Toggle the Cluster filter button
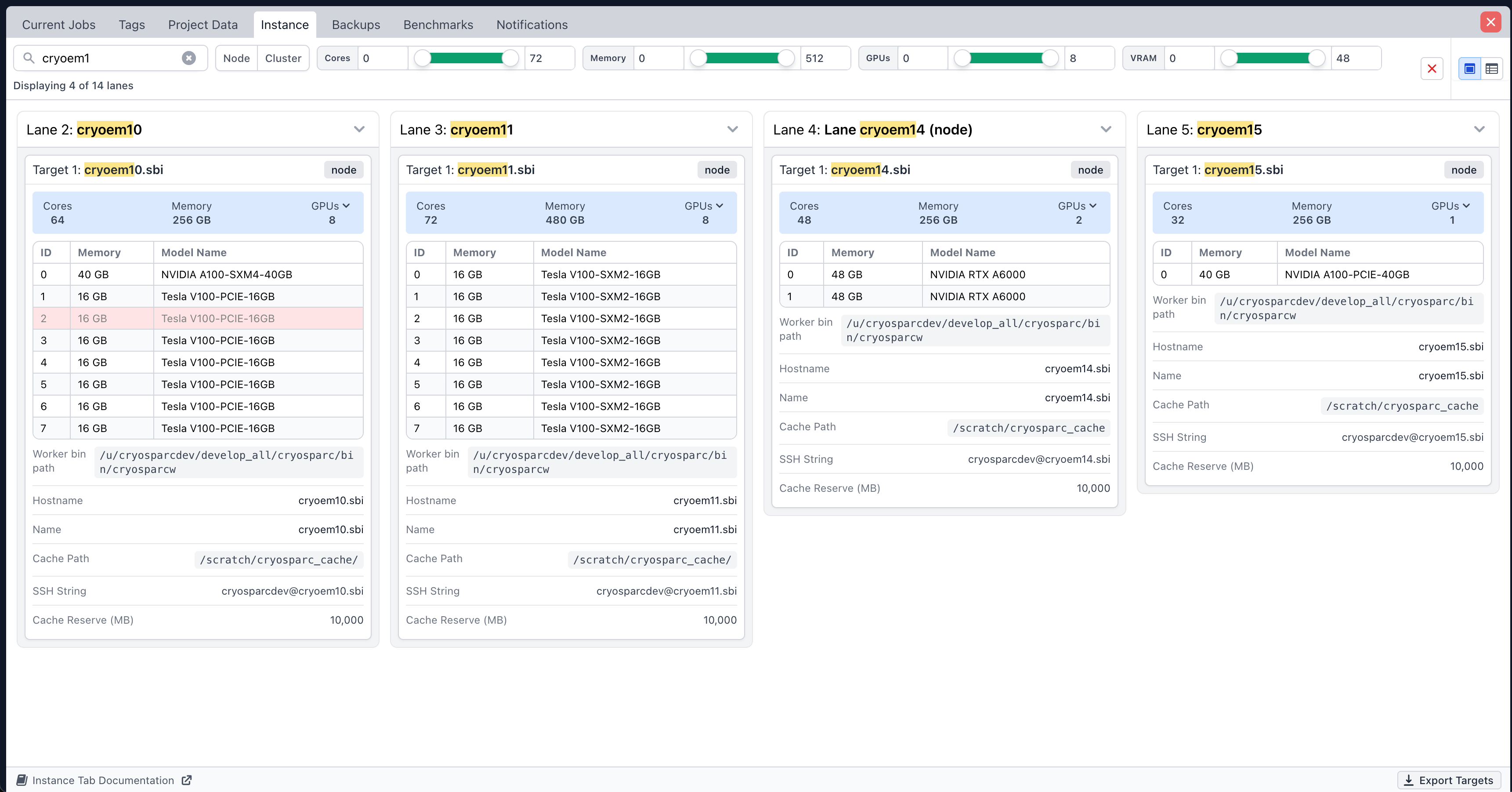The height and width of the screenshot is (792, 1512). pos(283,58)
